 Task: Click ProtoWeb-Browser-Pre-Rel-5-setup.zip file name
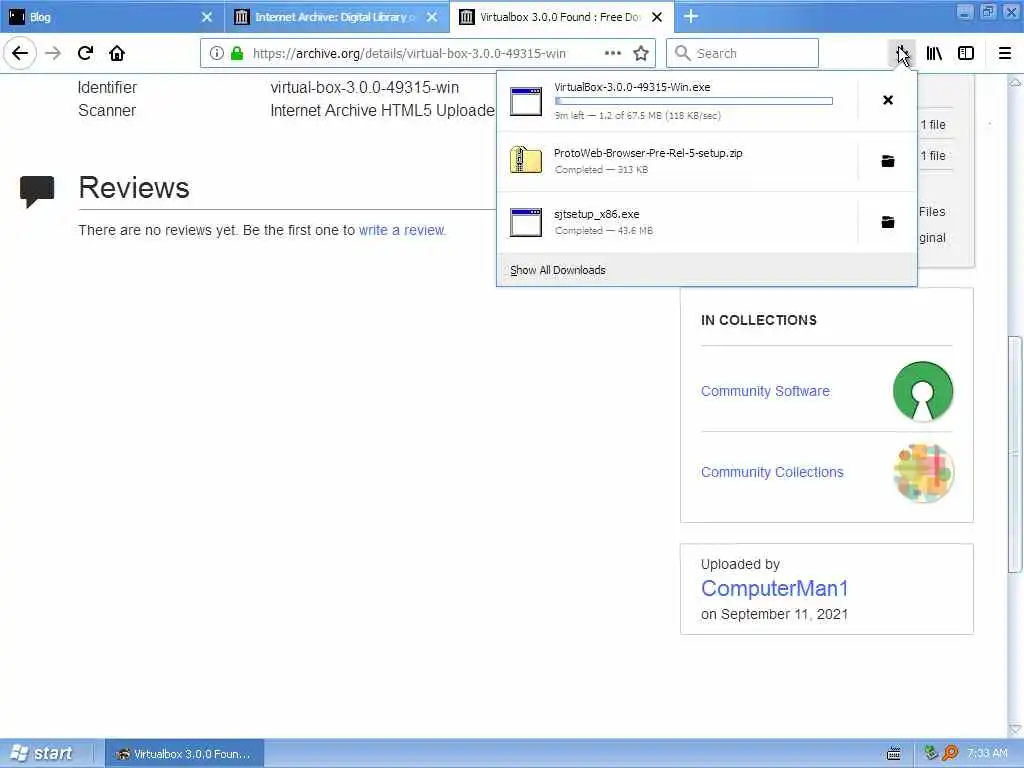point(648,153)
